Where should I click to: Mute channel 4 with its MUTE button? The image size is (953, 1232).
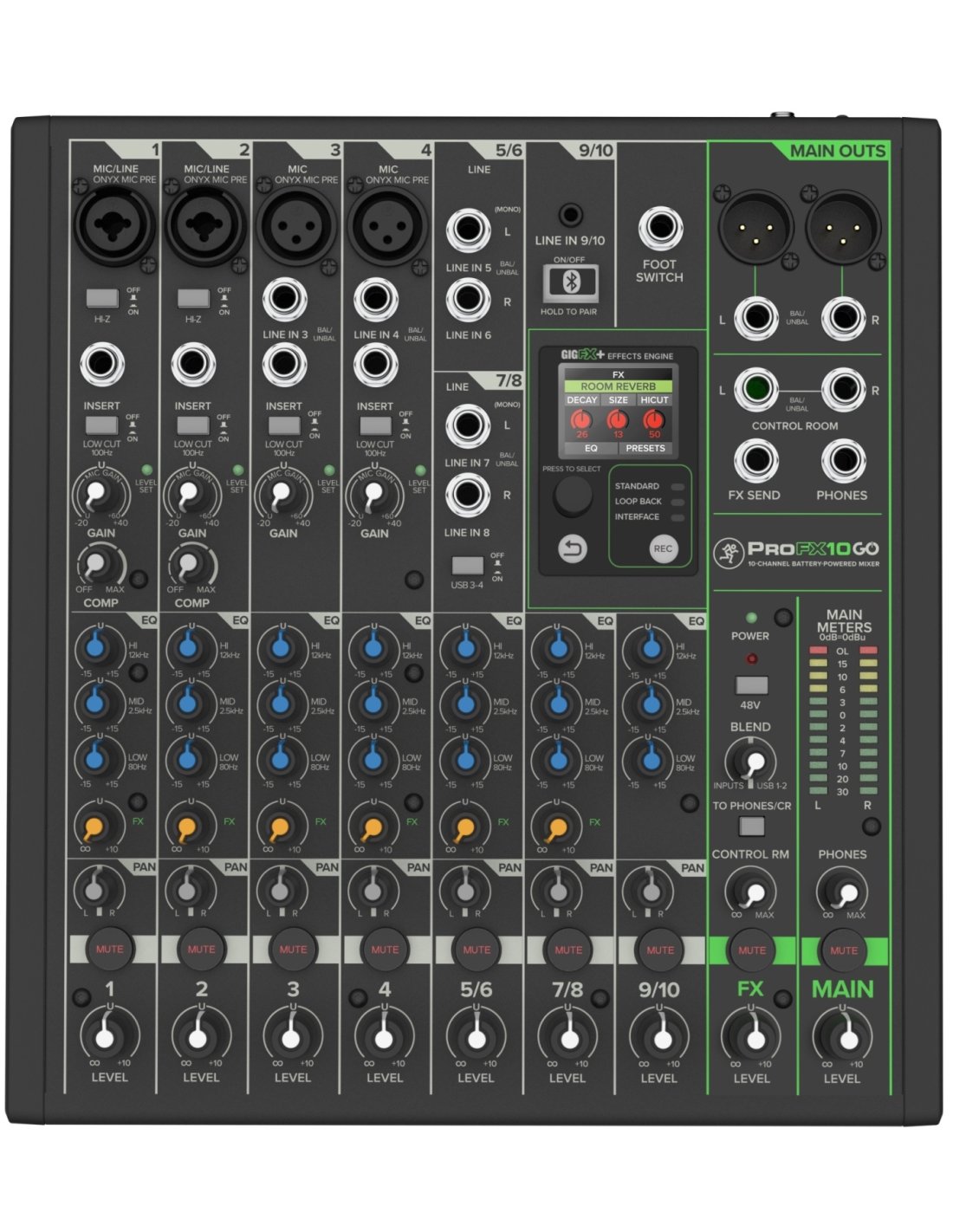pyautogui.click(x=385, y=949)
